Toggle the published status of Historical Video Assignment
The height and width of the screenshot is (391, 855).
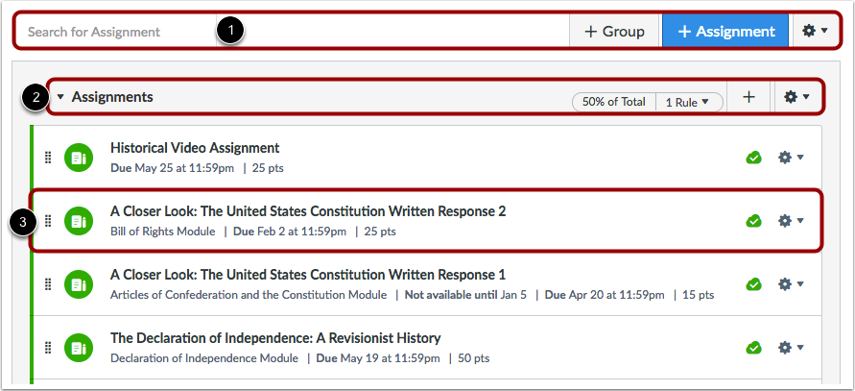click(754, 158)
